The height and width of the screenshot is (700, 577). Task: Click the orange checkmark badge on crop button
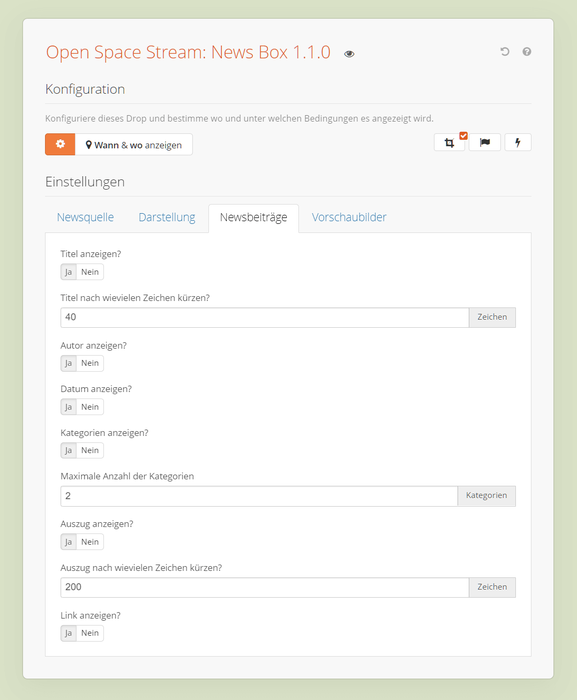coord(464,135)
